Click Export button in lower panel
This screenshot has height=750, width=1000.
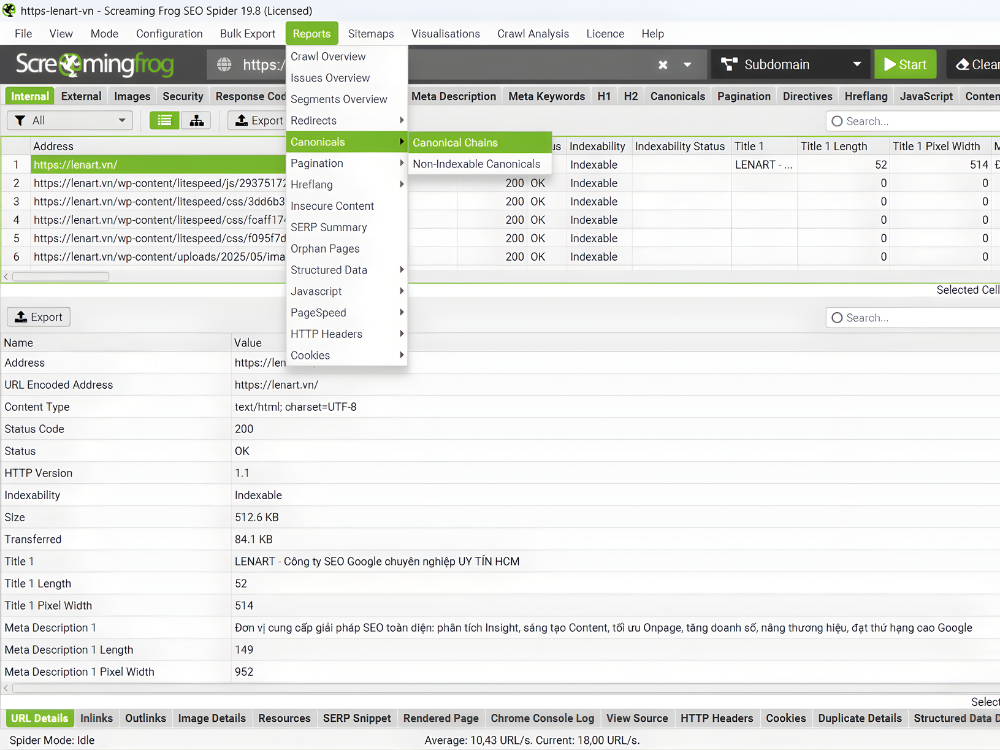(x=38, y=318)
